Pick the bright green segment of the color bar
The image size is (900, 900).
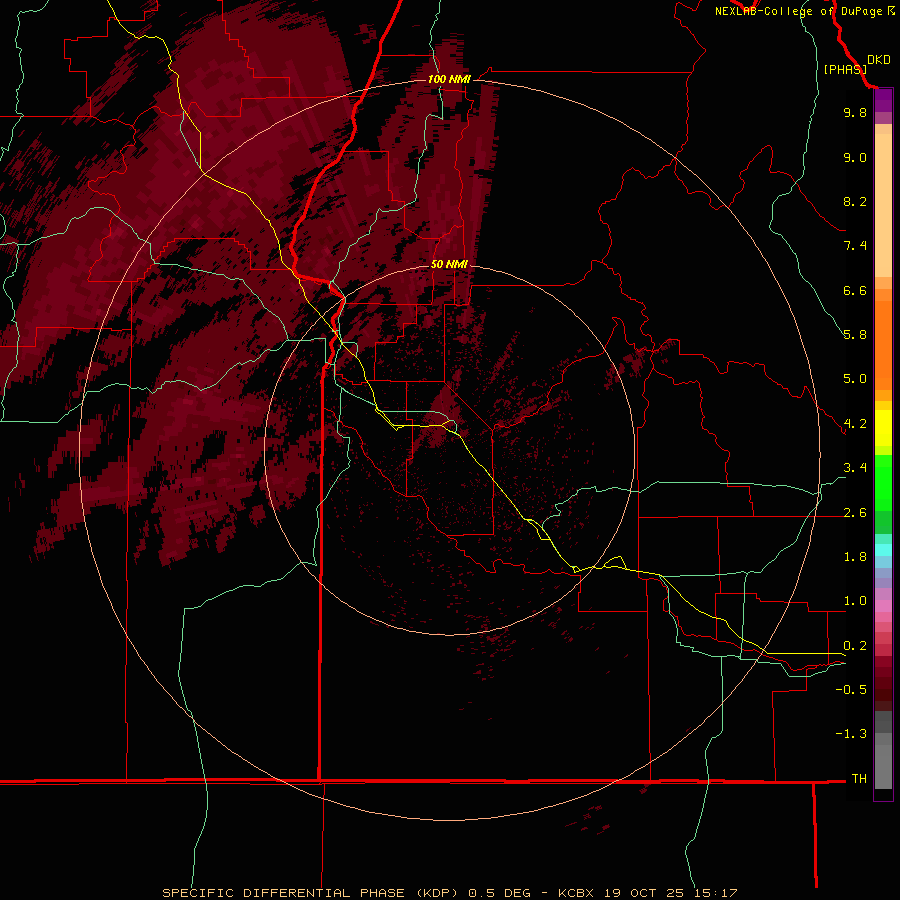[883, 483]
